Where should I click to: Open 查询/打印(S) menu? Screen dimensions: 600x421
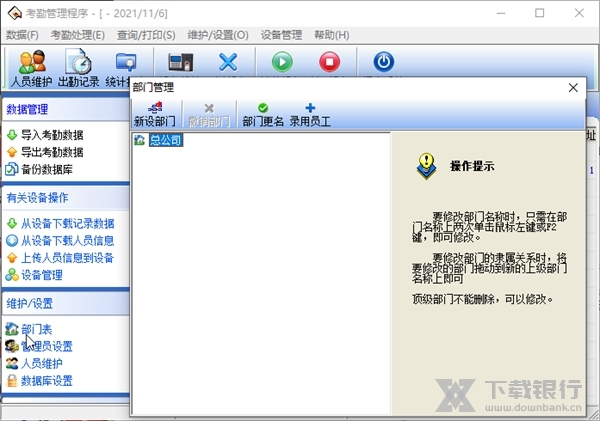tap(146, 35)
